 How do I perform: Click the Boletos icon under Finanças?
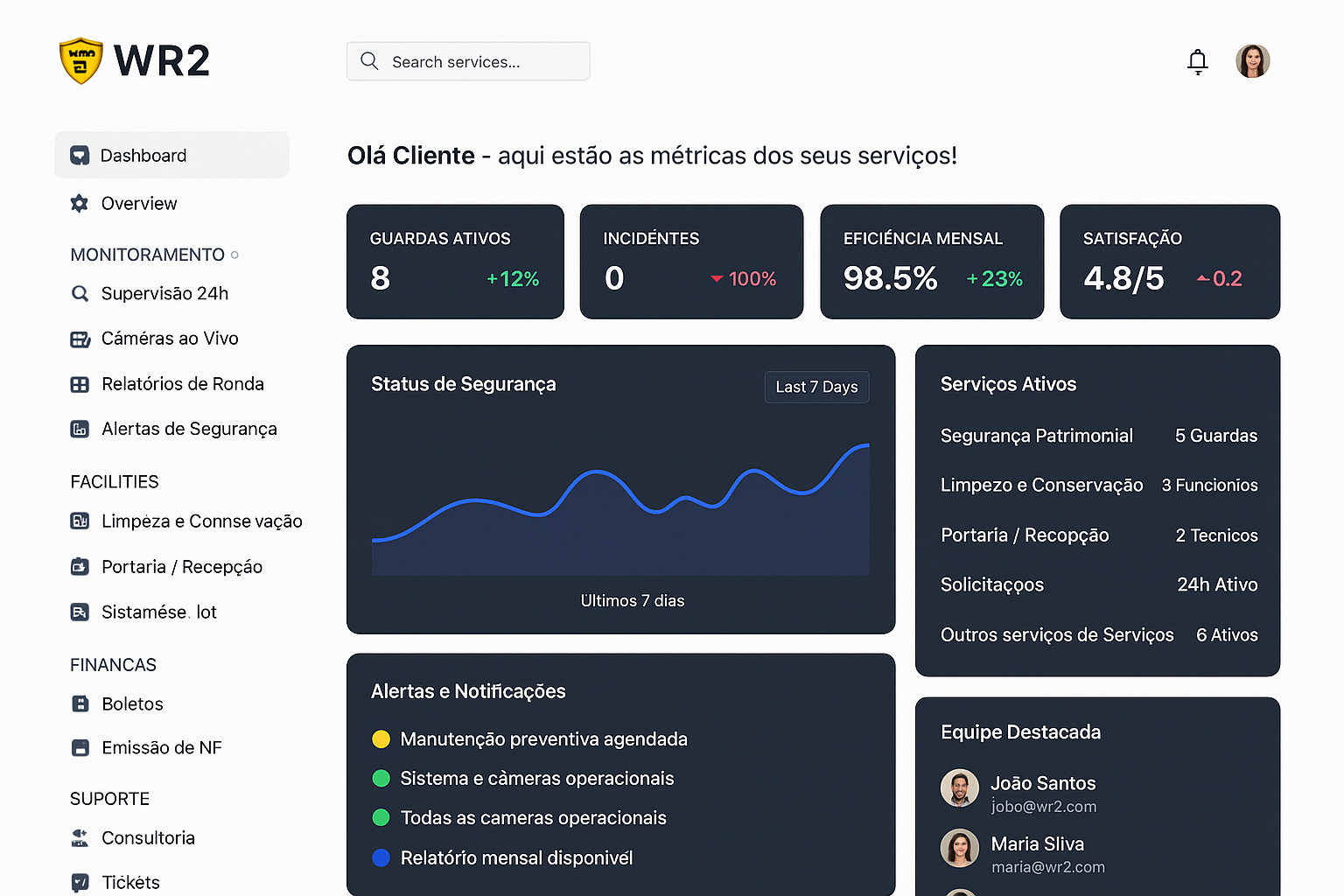point(80,703)
